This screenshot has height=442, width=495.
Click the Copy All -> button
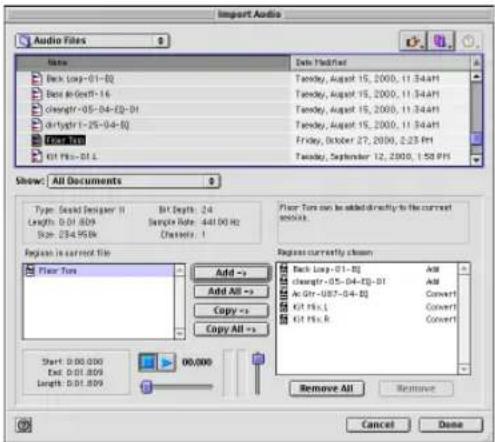pyautogui.click(x=231, y=329)
